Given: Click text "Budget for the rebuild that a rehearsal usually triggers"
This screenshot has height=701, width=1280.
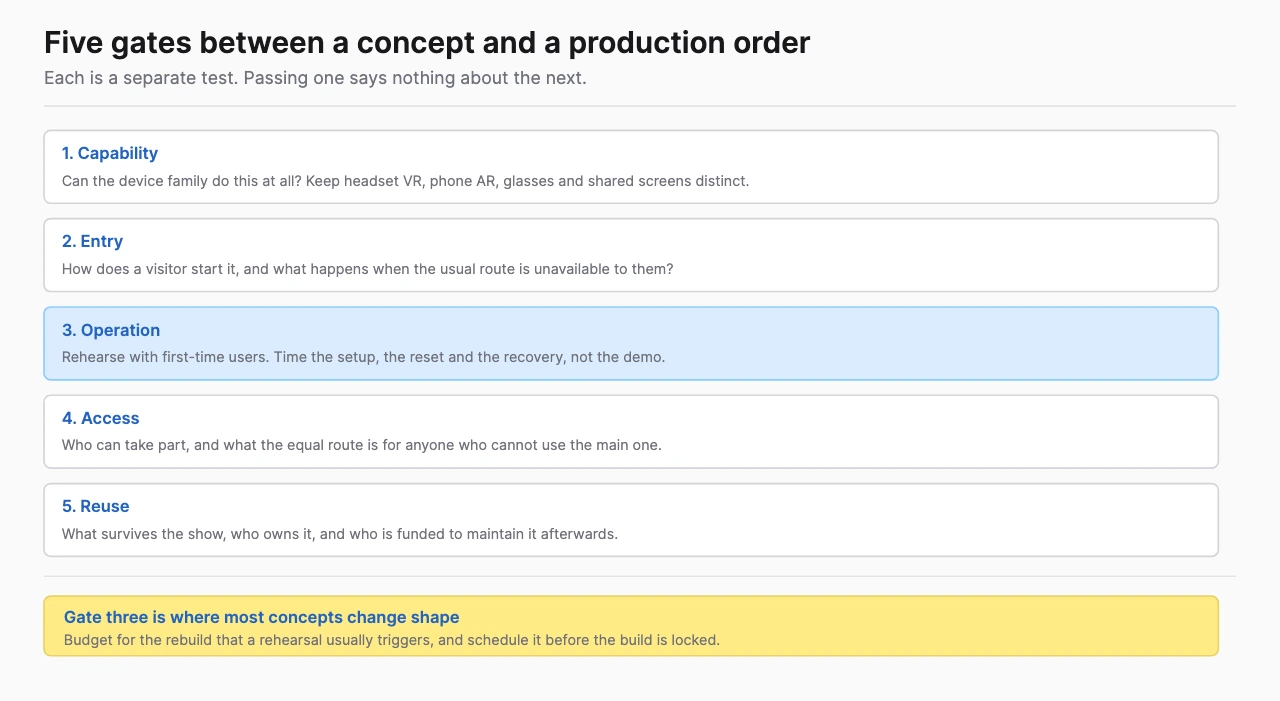Looking at the screenshot, I should 248,640.
